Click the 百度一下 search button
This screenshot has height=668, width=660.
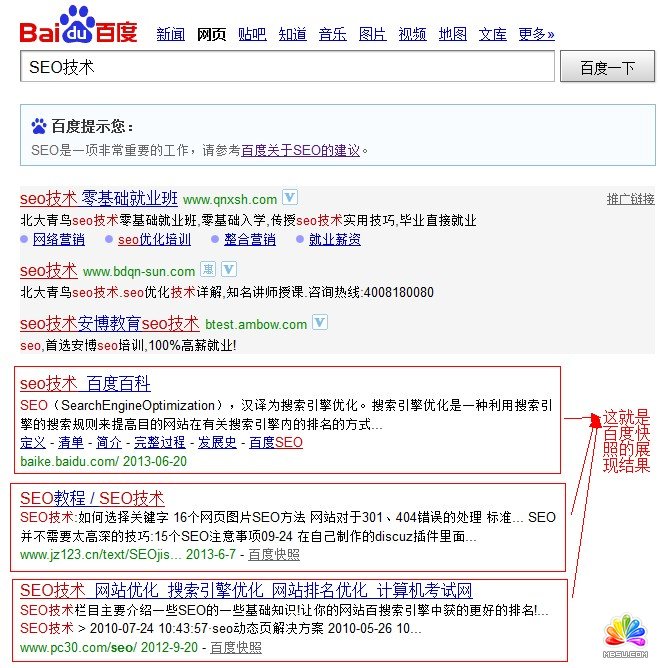[607, 66]
